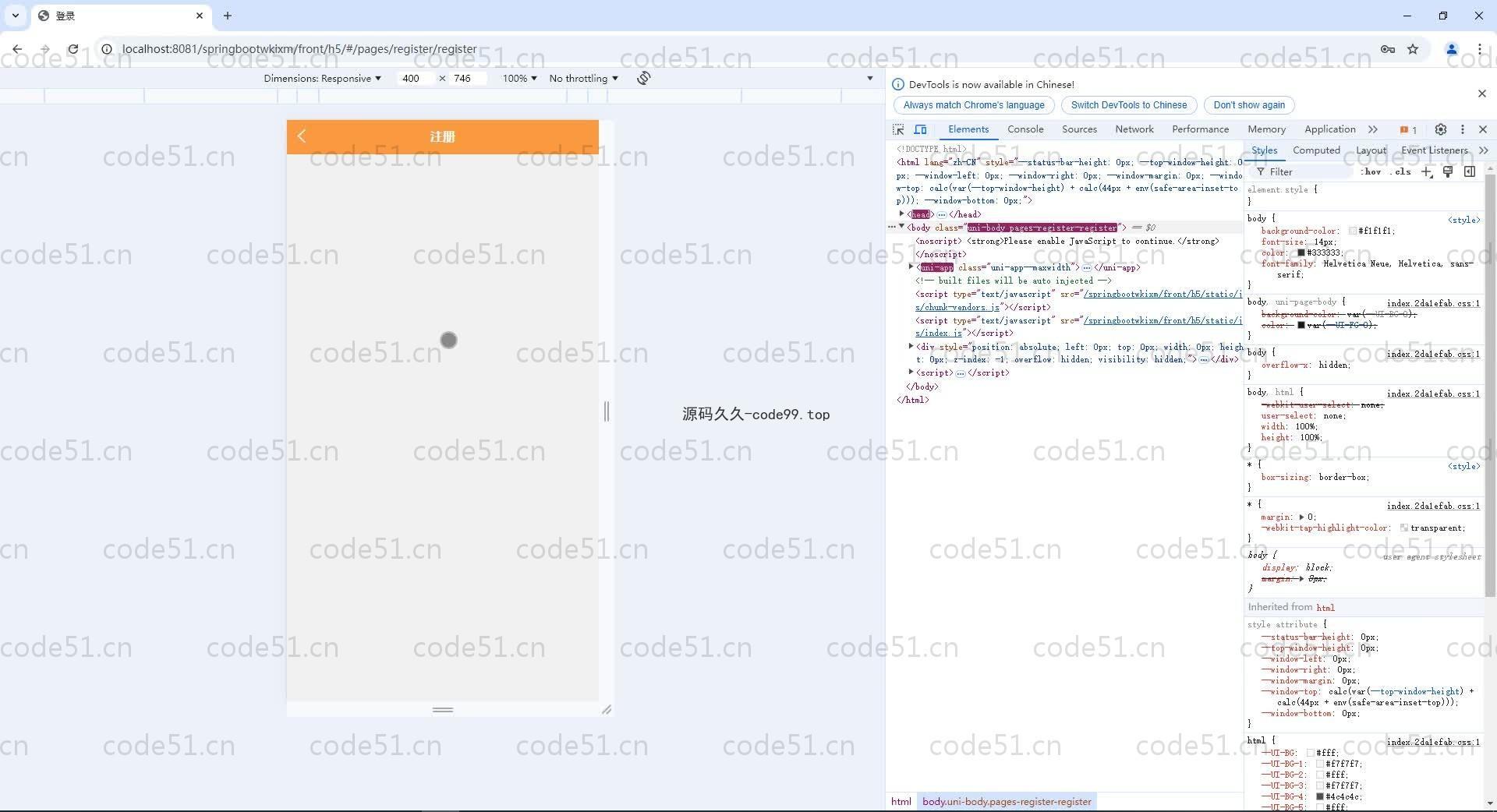Open the tab search chevron
Screen dimensions: 1497x812
[15, 16]
